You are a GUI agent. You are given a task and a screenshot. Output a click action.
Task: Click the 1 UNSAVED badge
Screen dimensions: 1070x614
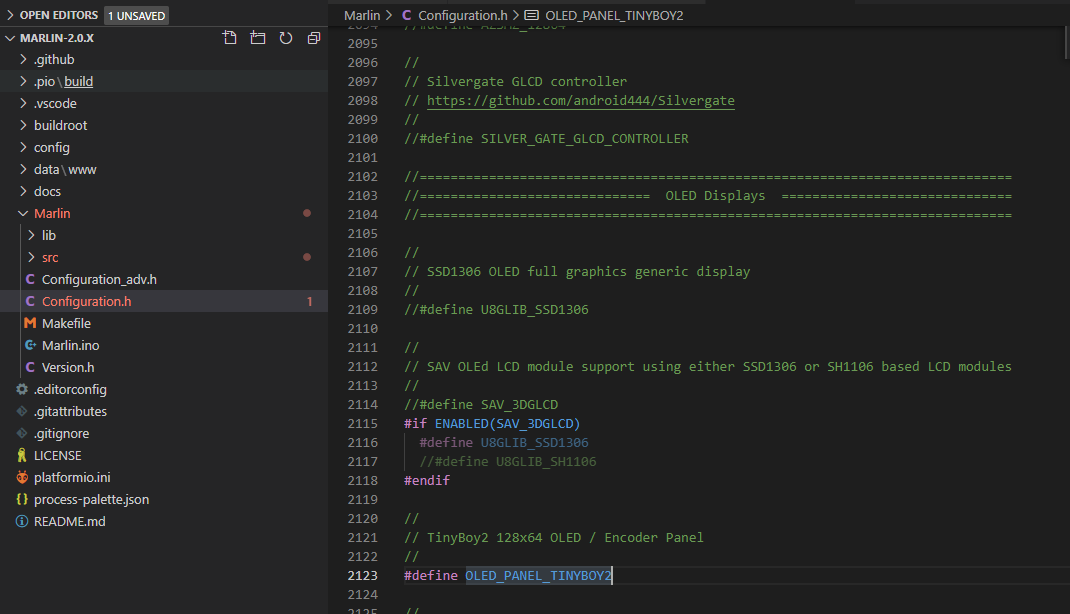(136, 15)
